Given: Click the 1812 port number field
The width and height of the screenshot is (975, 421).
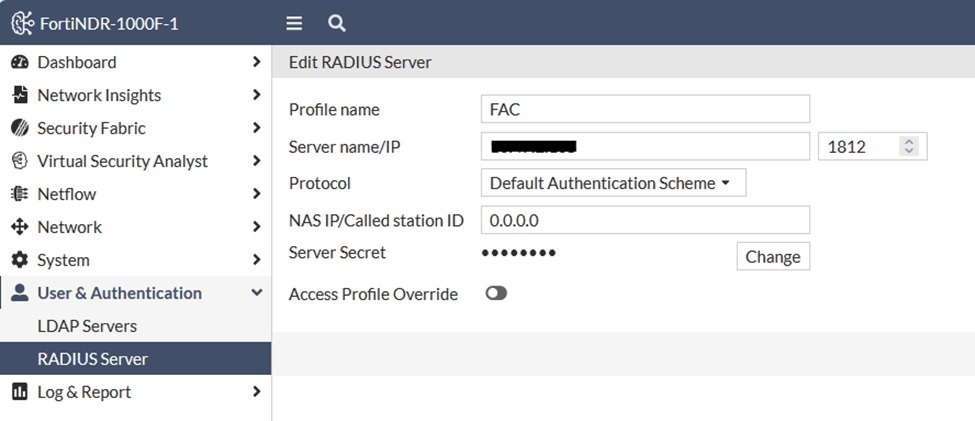Looking at the screenshot, I should tap(872, 146).
